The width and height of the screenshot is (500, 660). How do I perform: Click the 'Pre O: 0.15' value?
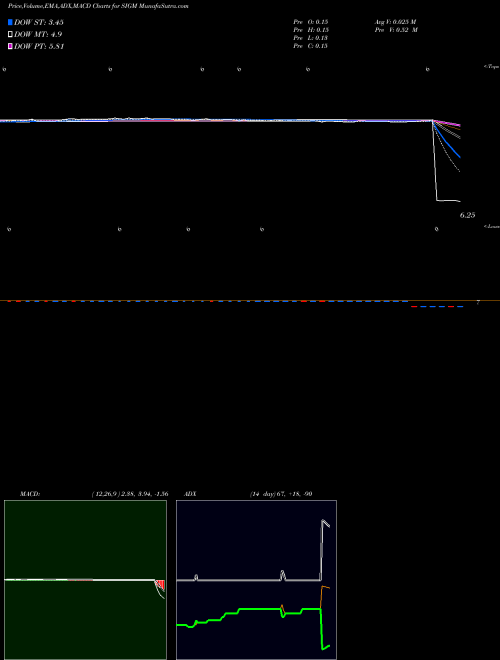tap(311, 22)
